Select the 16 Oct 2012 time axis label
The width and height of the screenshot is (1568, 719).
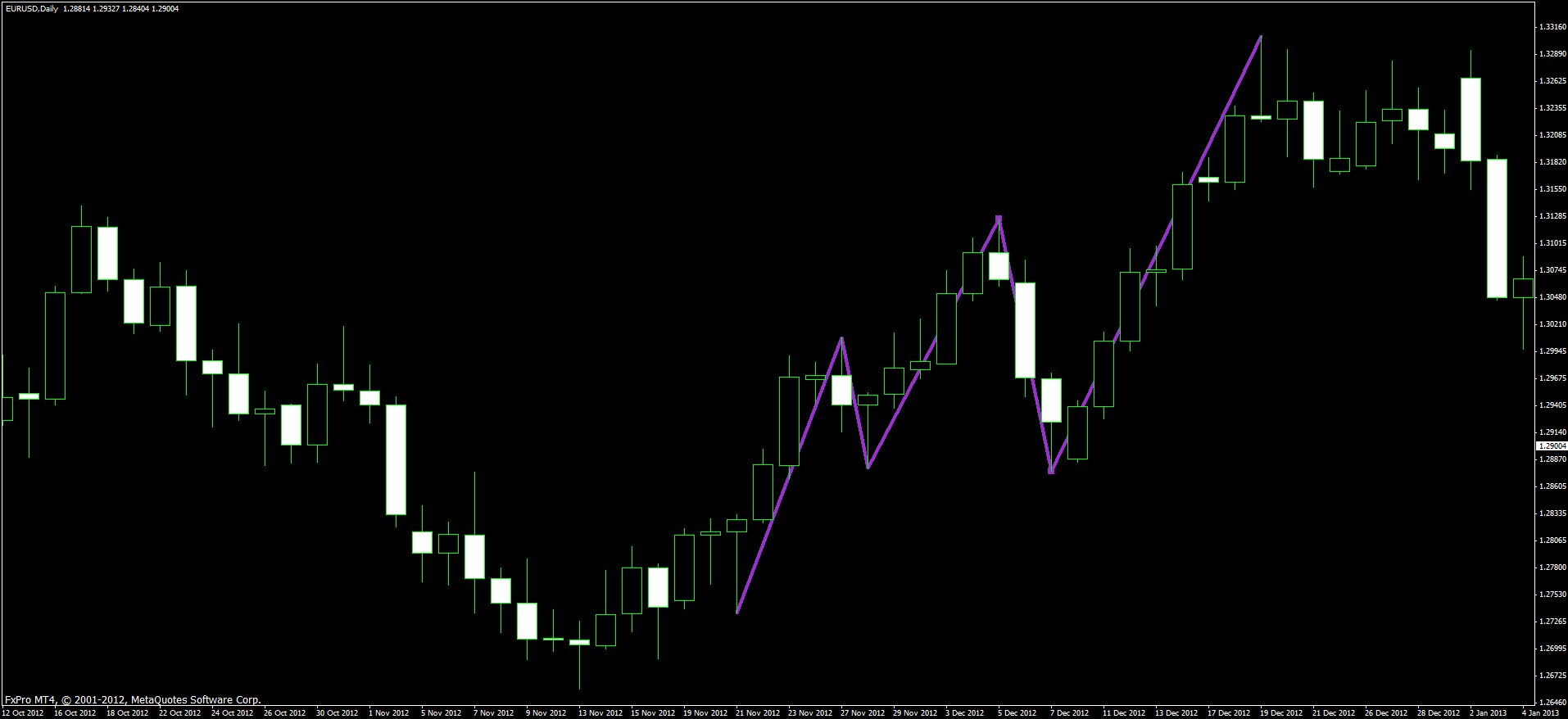point(75,713)
